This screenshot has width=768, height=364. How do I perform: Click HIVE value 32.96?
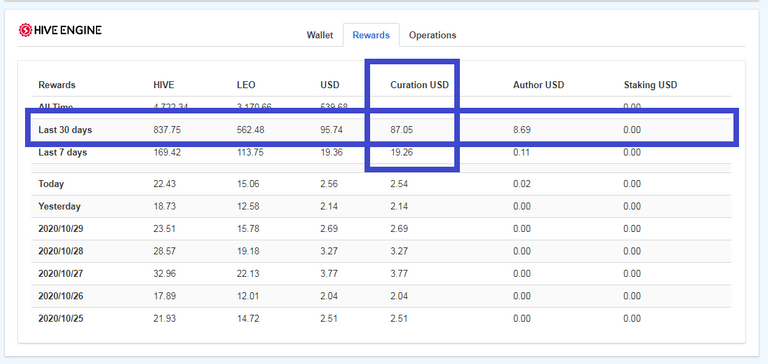(164, 274)
